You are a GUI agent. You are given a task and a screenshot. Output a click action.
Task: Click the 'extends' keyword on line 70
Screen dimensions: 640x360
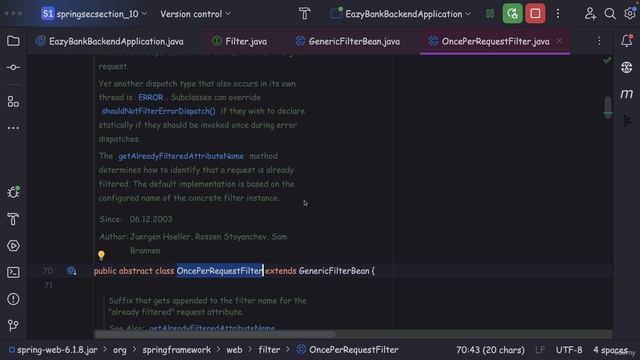click(x=281, y=271)
